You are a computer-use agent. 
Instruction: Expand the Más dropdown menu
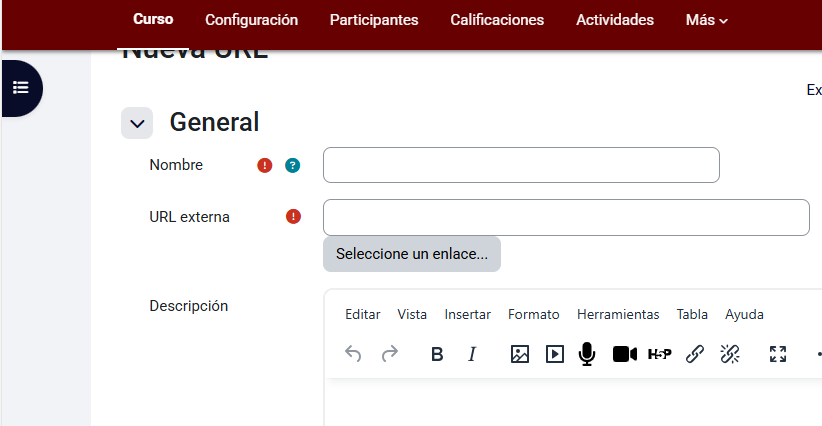pyautogui.click(x=706, y=20)
